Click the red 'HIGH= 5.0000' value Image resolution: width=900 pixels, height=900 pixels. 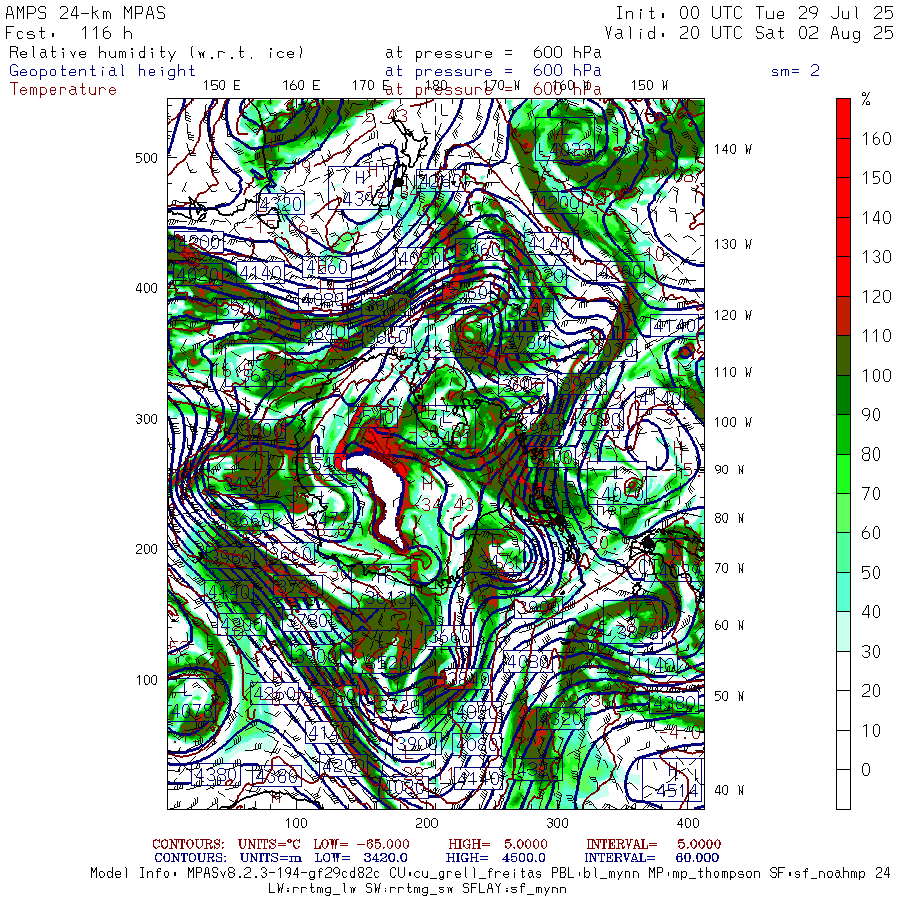(498, 844)
